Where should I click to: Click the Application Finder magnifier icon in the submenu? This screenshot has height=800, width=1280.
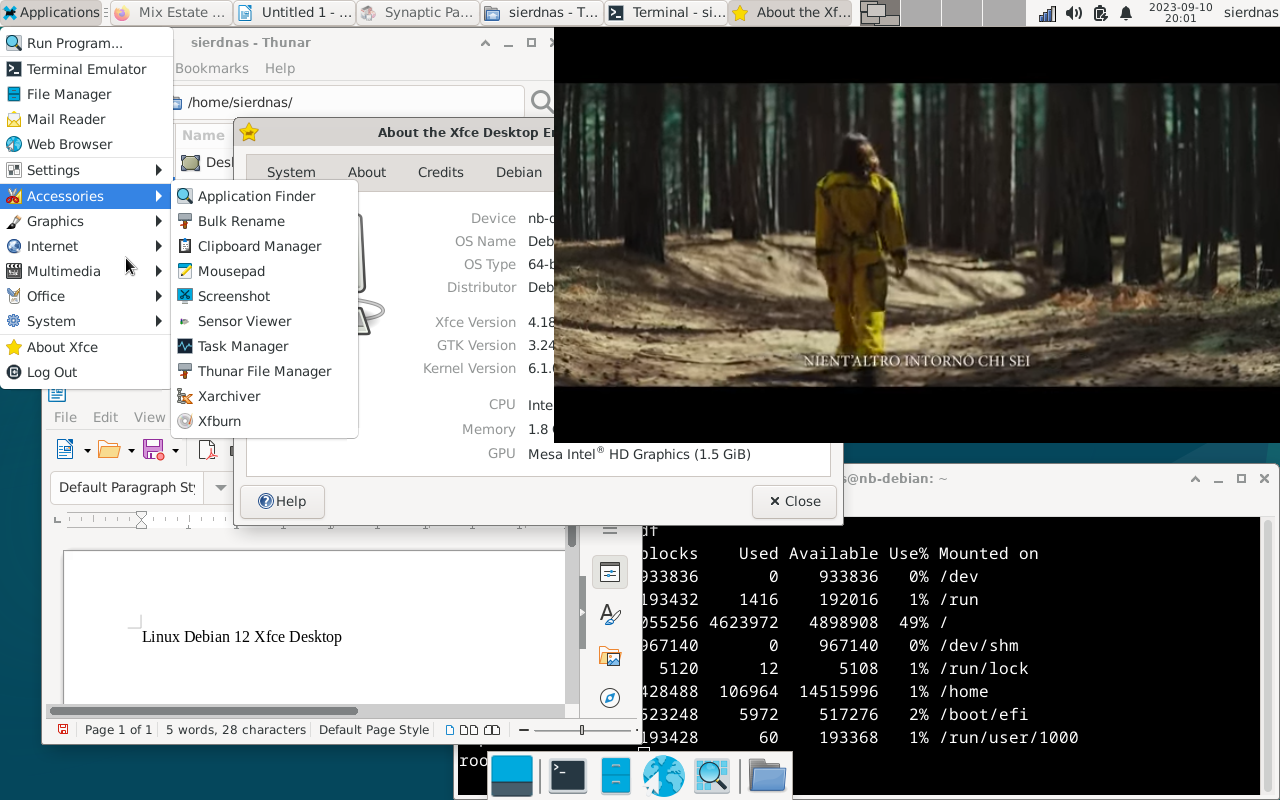tap(185, 196)
